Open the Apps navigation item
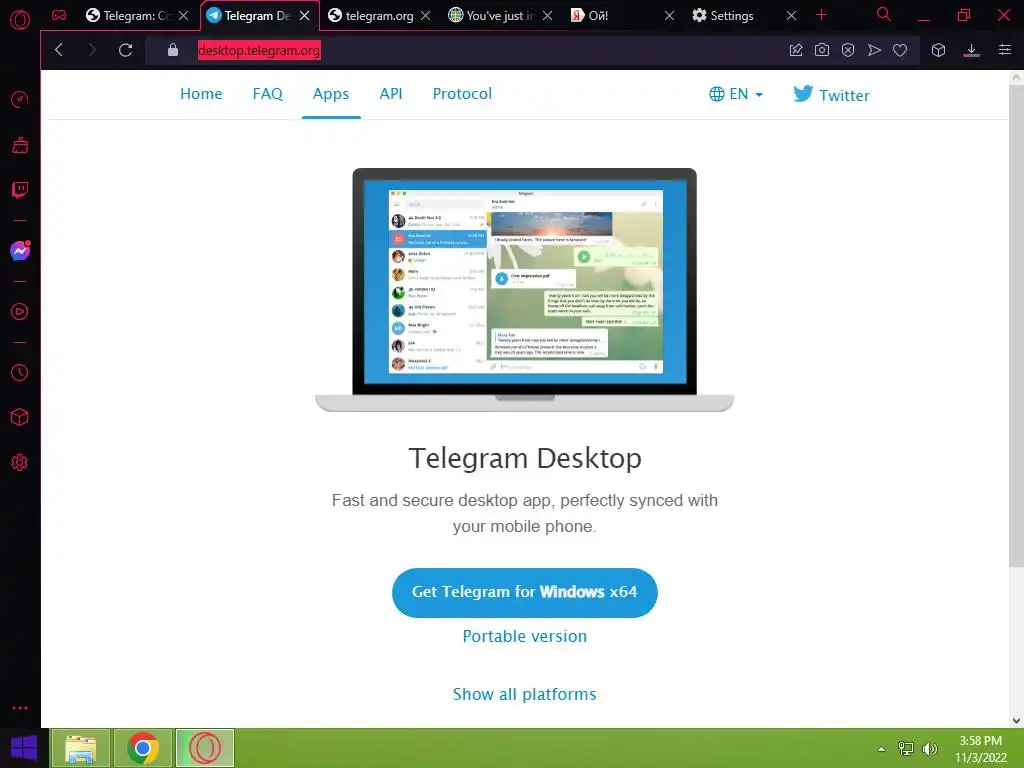 [331, 94]
